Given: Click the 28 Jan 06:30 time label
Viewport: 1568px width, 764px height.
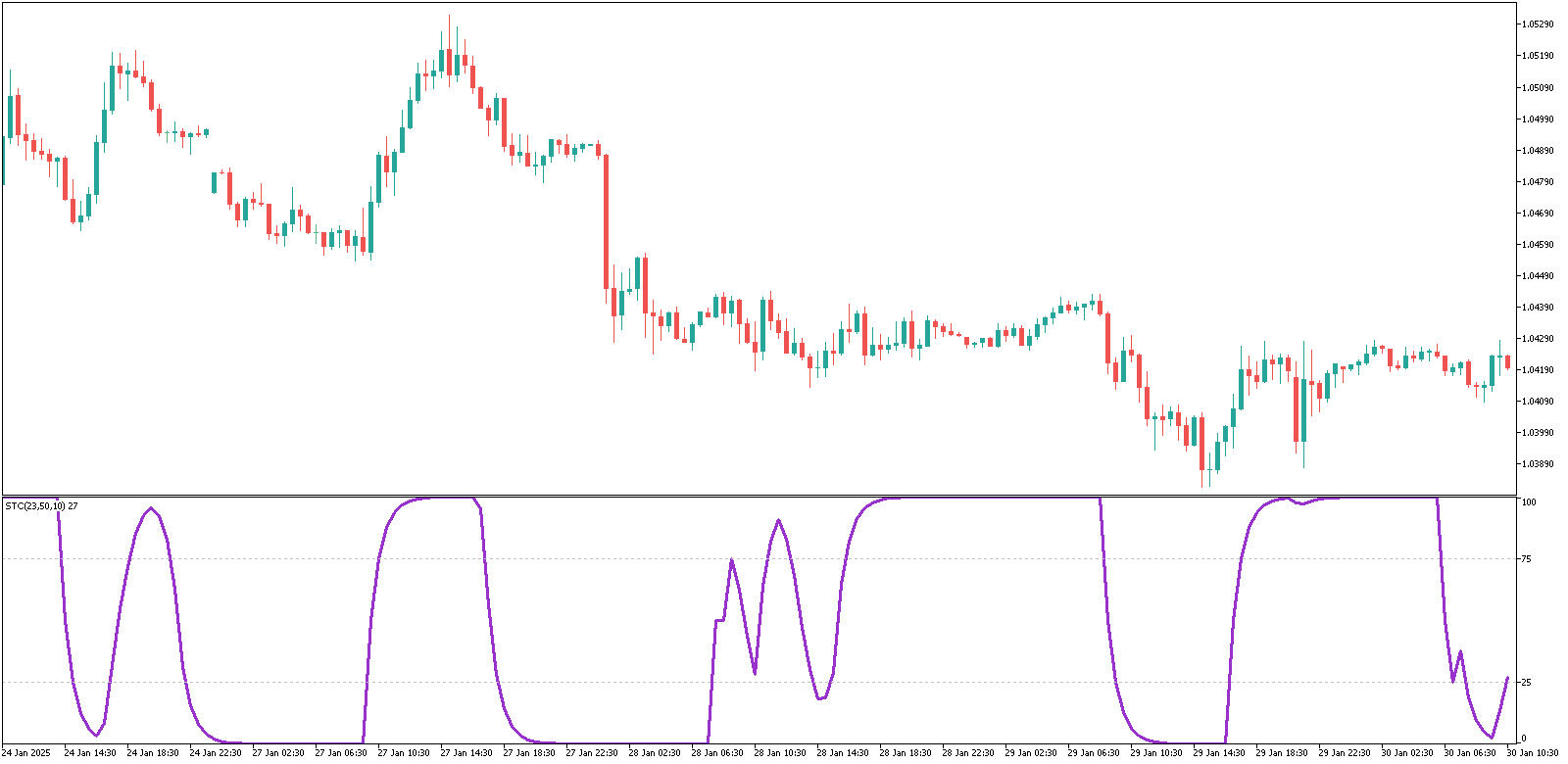Looking at the screenshot, I should tap(717, 753).
